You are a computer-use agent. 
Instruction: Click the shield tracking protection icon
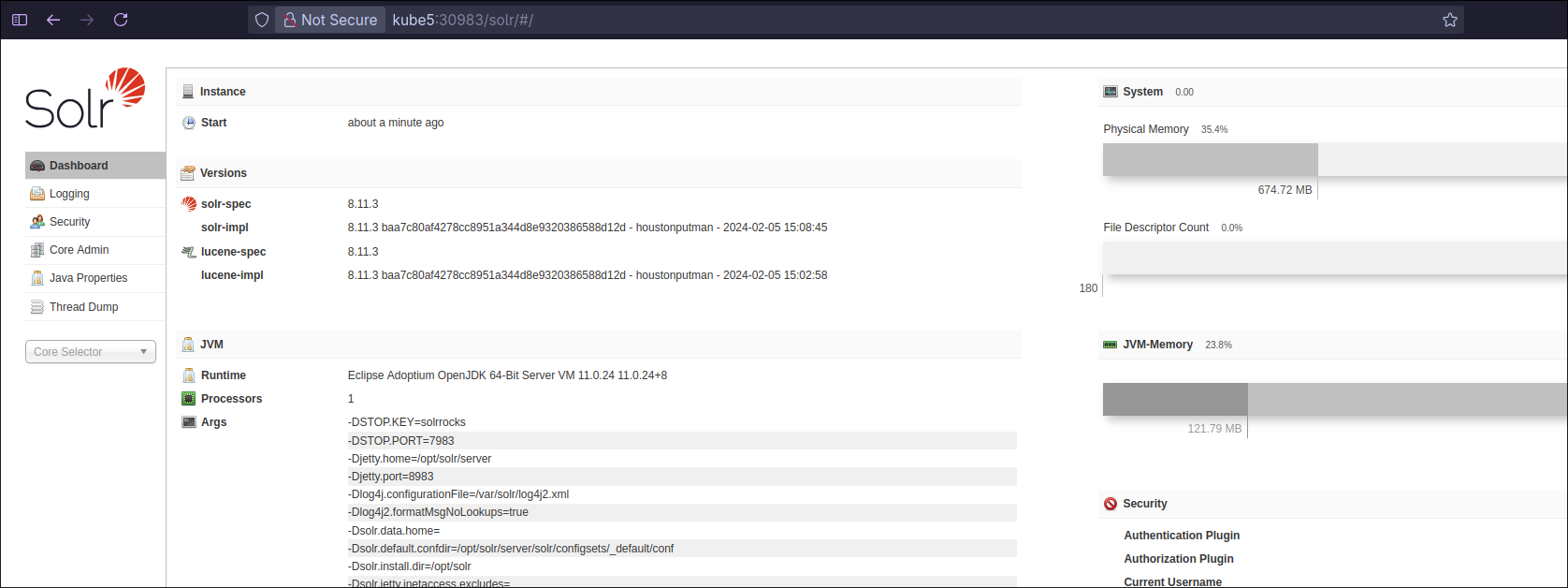(262, 20)
